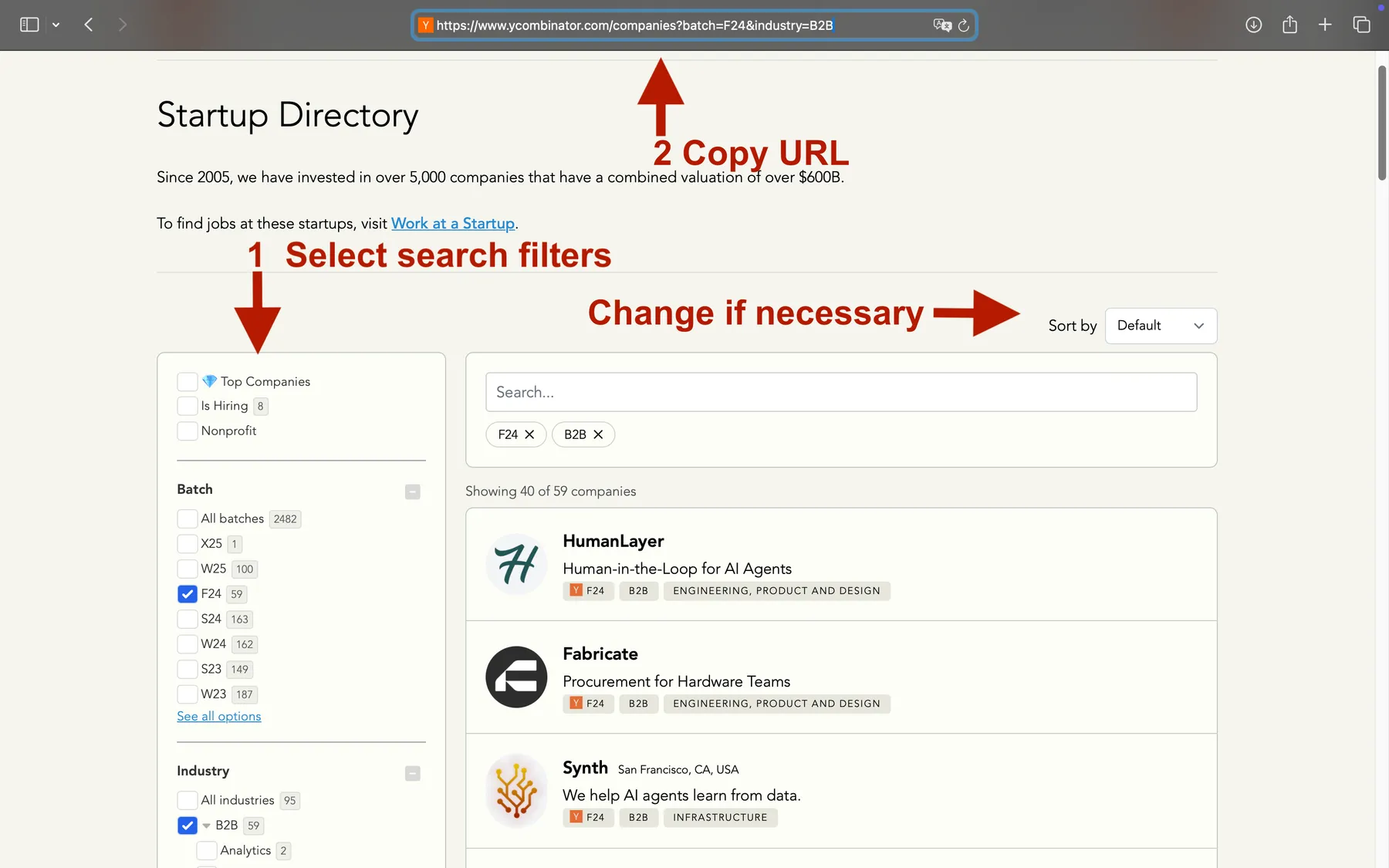This screenshot has width=1389, height=868.
Task: Click the F24 tag on Fabricate
Action: tap(588, 704)
